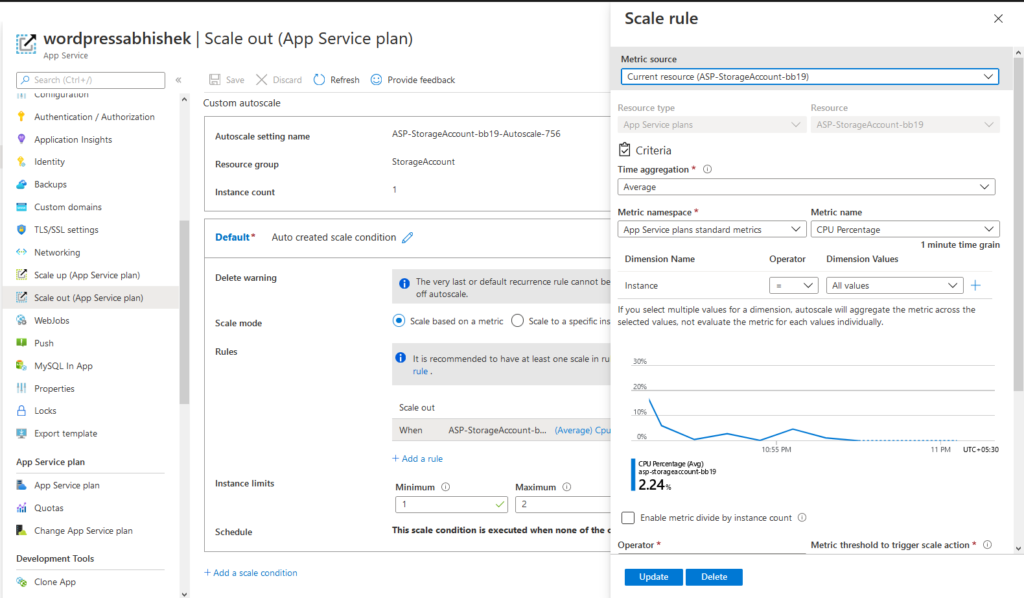Click the Custom domains icon
Viewport: 1024px width, 598px height.
click(x=22, y=207)
